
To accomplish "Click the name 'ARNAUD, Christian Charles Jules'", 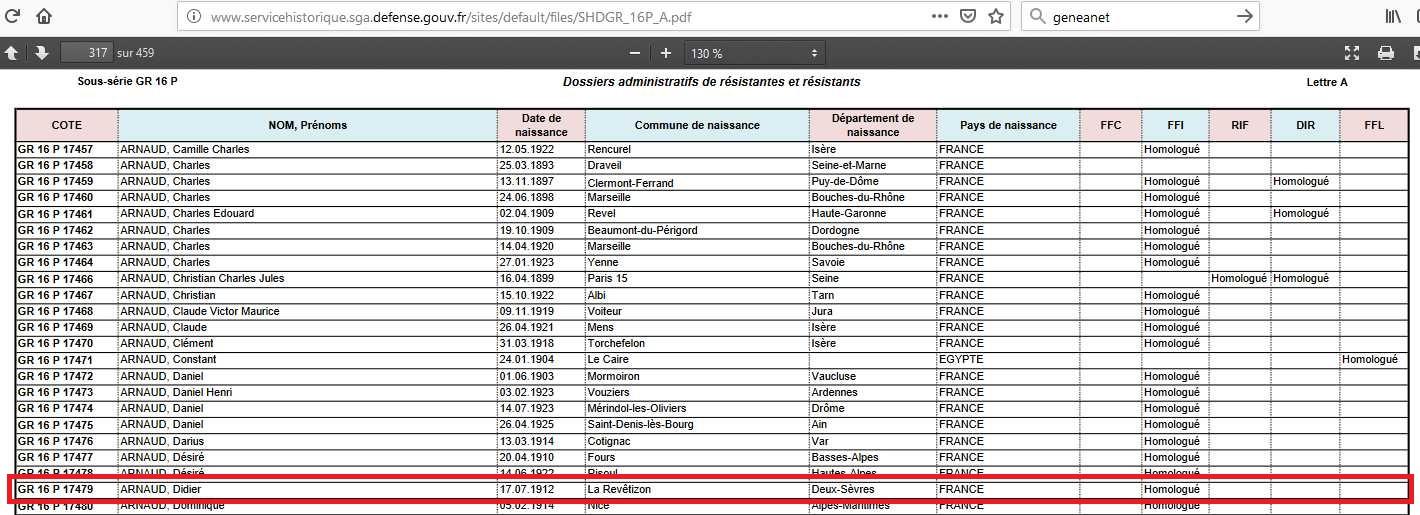I will tap(202, 278).
